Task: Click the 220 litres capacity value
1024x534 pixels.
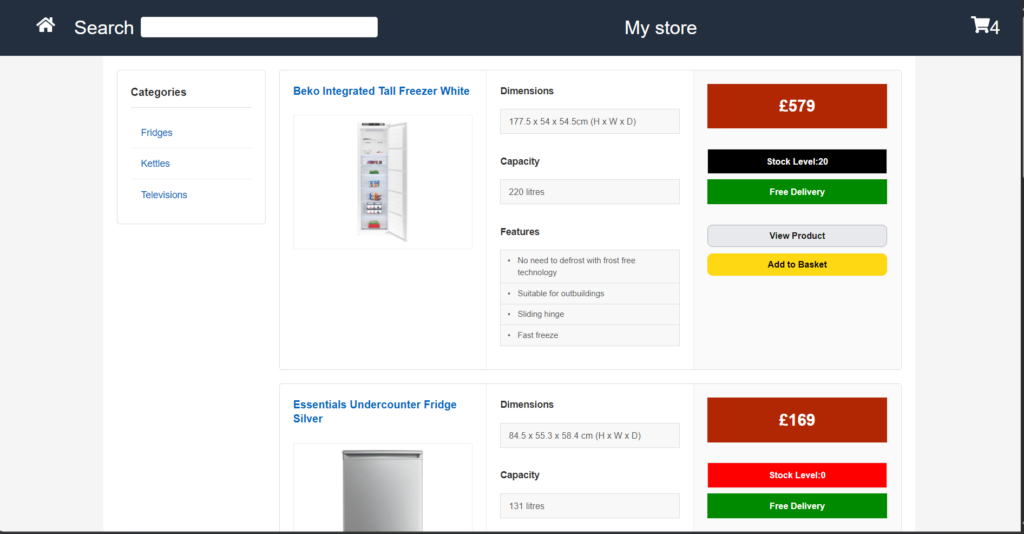Action: [590, 192]
